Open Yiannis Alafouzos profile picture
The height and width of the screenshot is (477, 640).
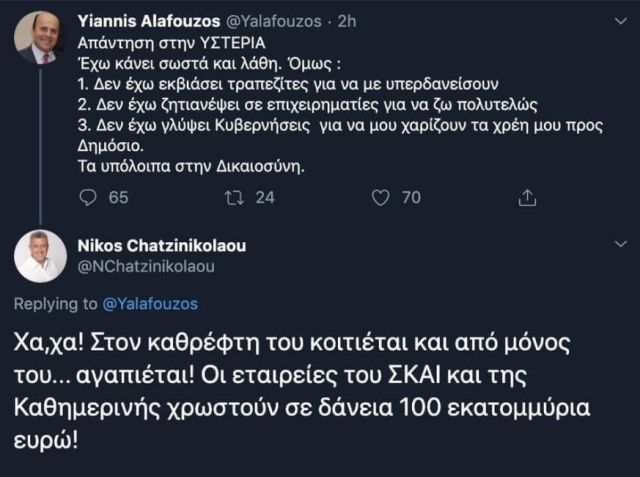[40, 39]
